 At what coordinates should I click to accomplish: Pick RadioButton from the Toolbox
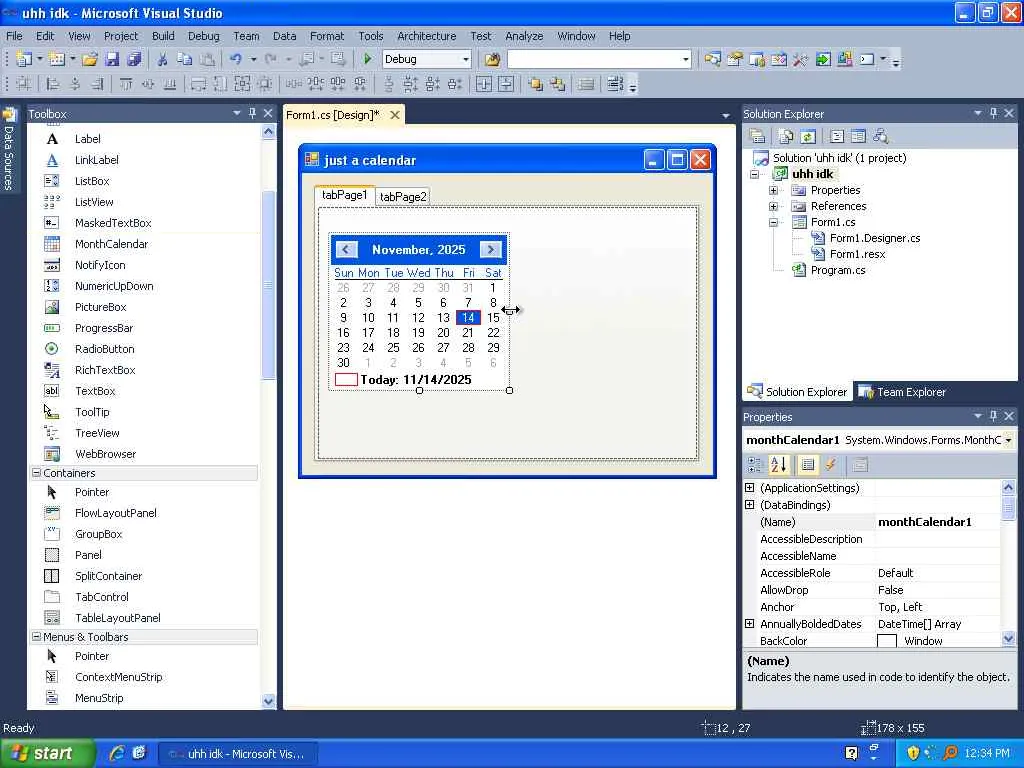pos(104,349)
